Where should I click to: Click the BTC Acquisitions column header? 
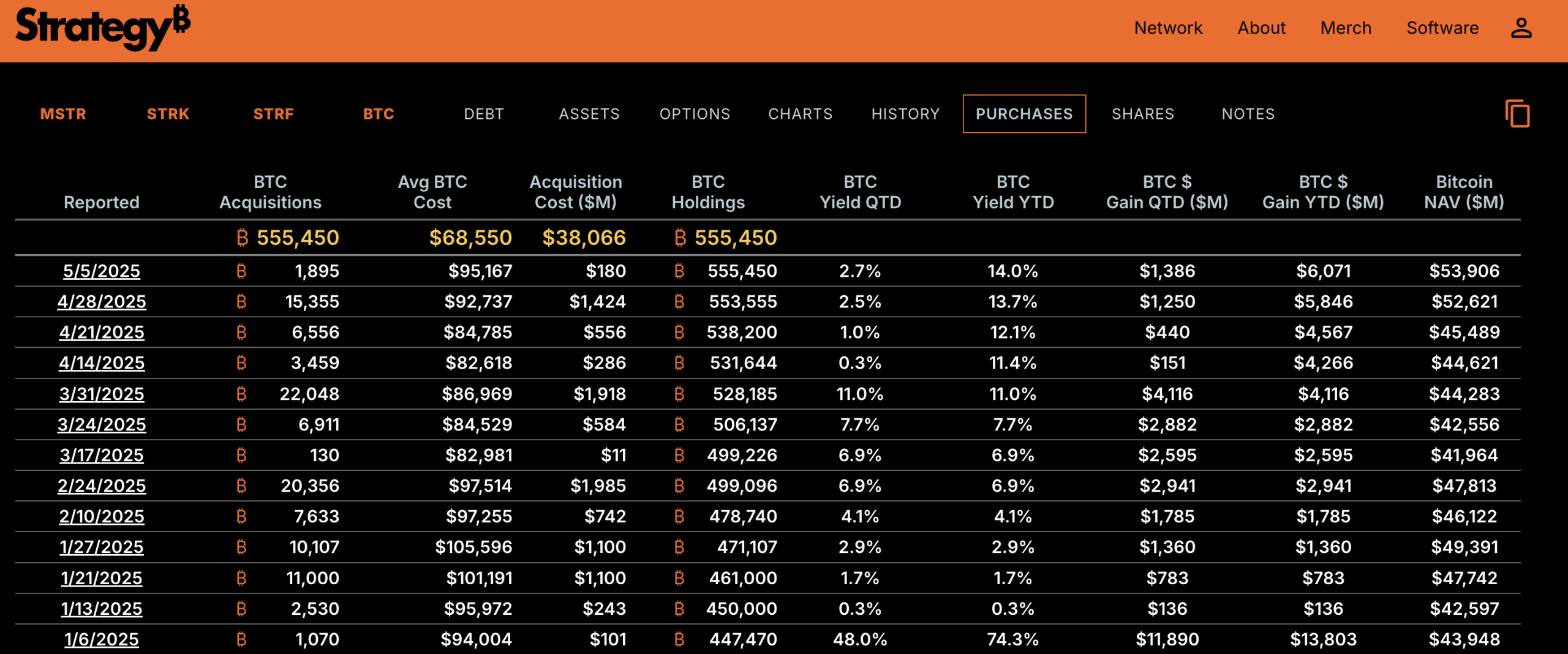pyautogui.click(x=270, y=192)
